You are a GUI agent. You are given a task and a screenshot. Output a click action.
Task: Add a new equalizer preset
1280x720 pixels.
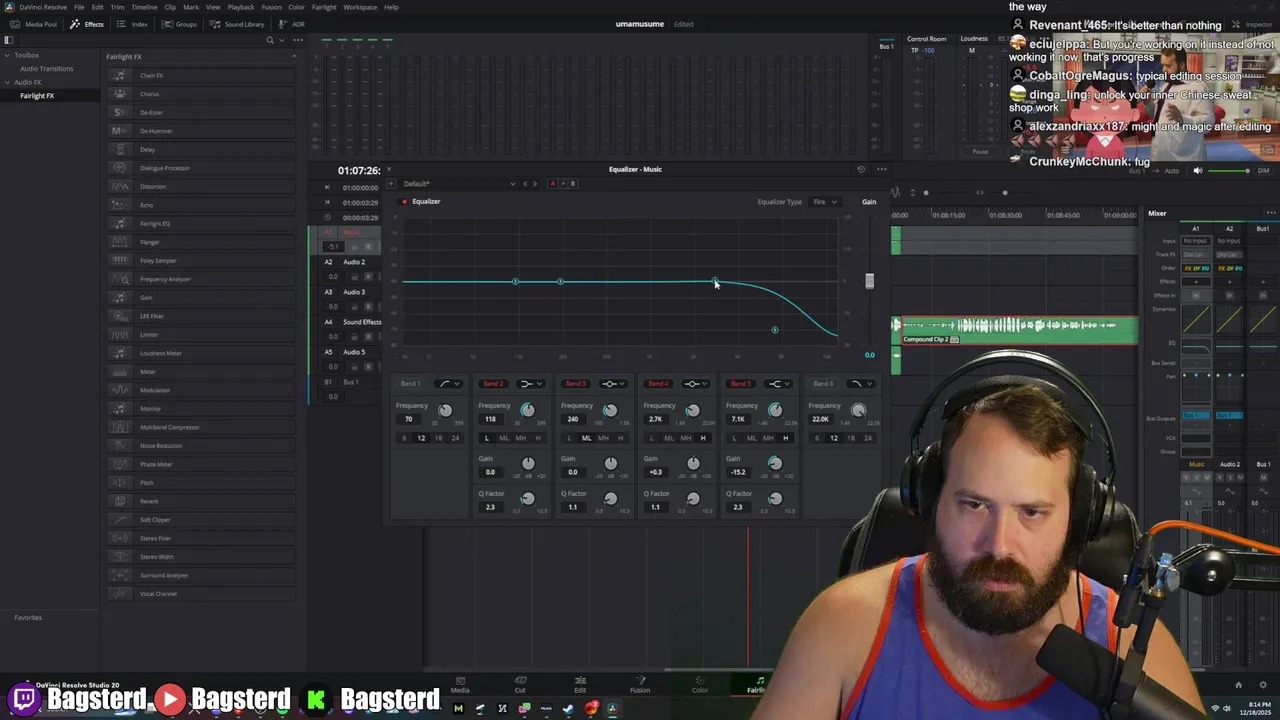[x=389, y=184]
